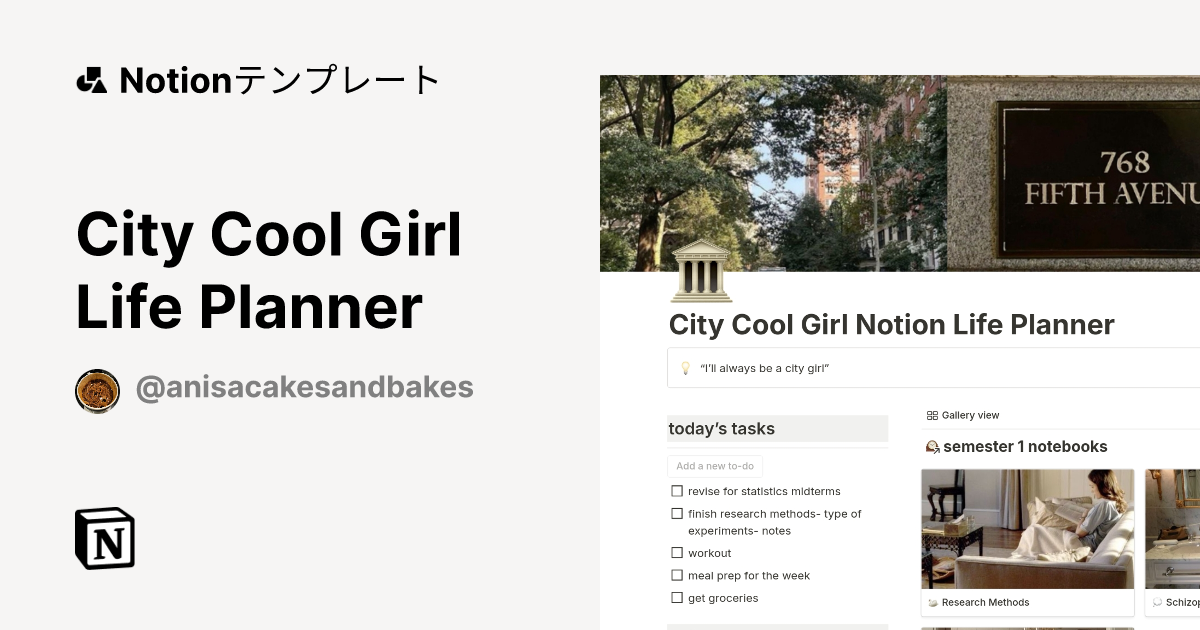Image resolution: width=1200 pixels, height=630 pixels.
Task: Click the notebook emoji on Research Methods card
Action: (932, 602)
